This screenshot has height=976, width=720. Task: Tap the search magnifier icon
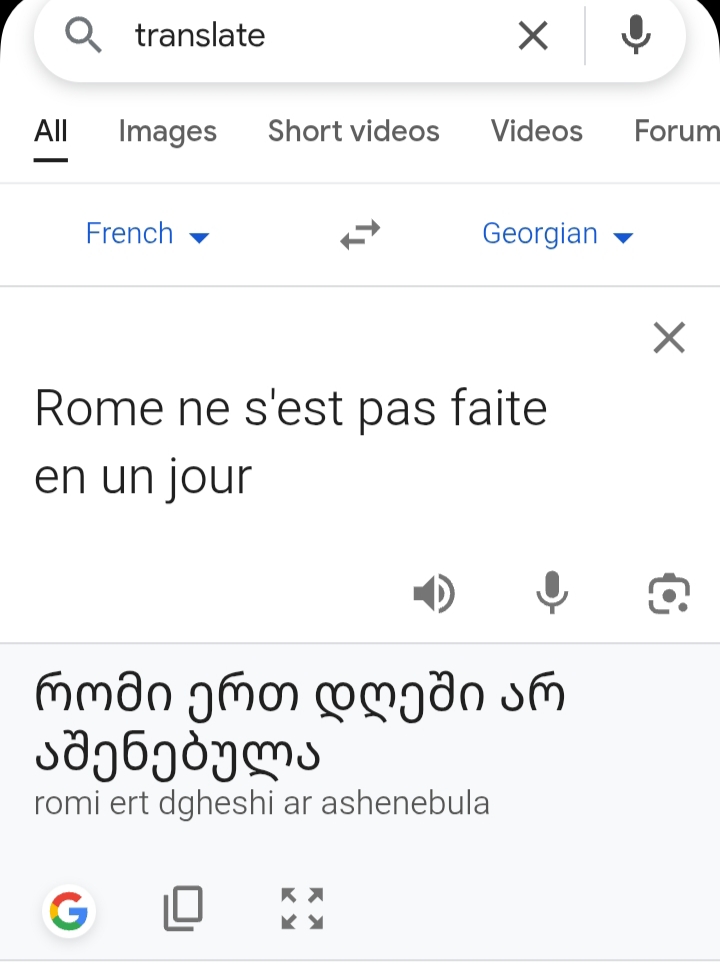pyautogui.click(x=84, y=36)
